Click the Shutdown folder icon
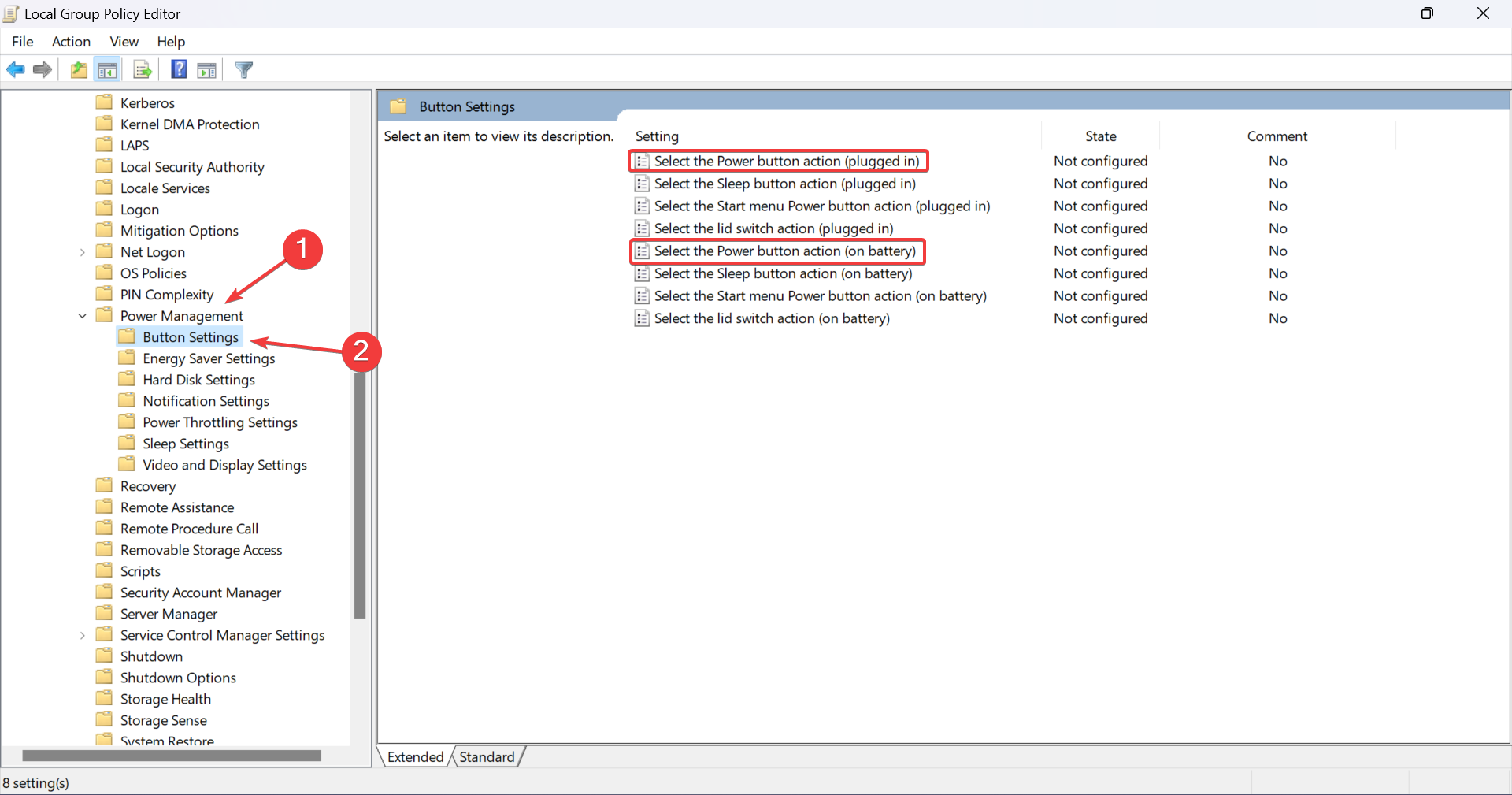 pos(104,656)
